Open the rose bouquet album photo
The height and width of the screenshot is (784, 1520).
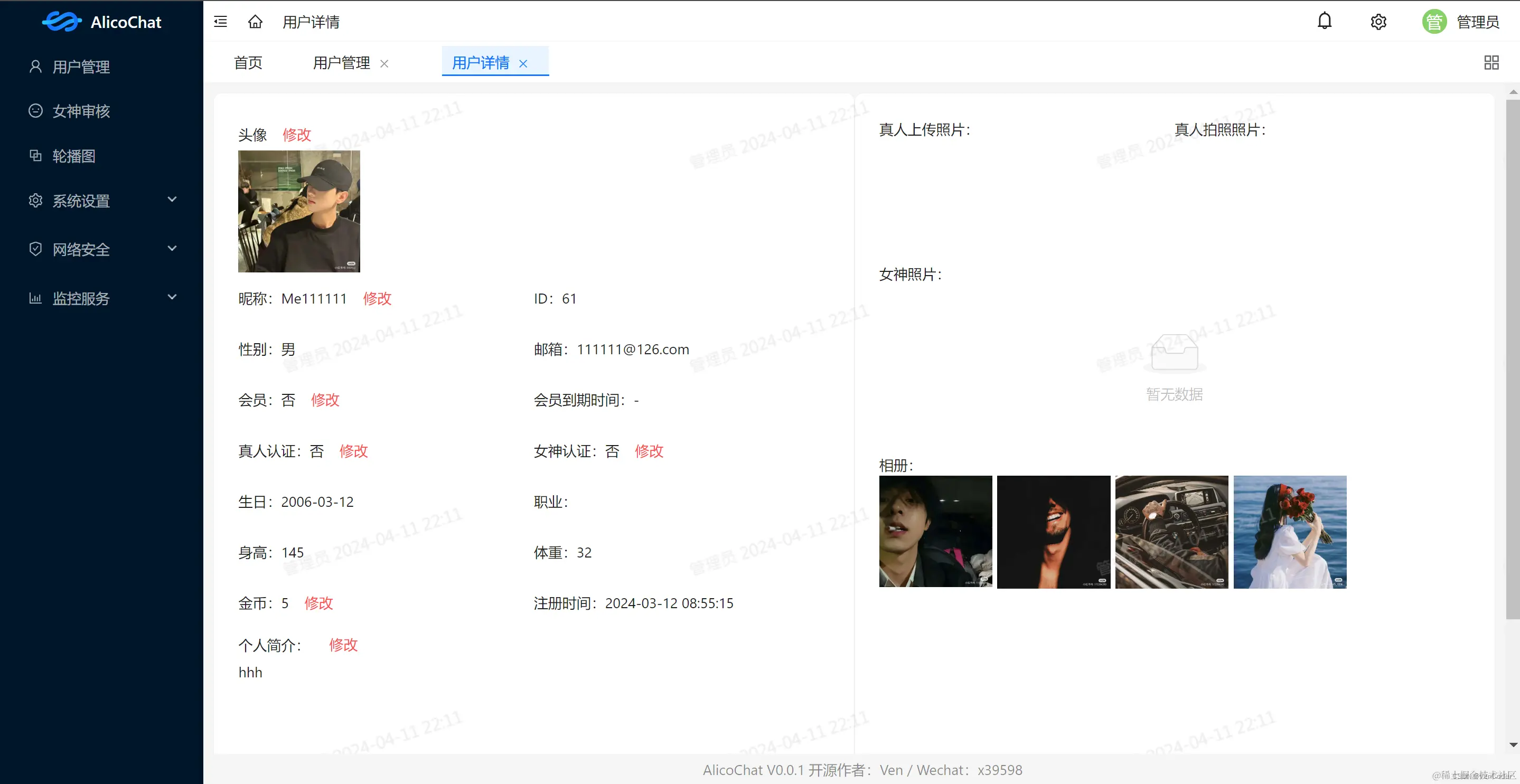click(x=1290, y=532)
